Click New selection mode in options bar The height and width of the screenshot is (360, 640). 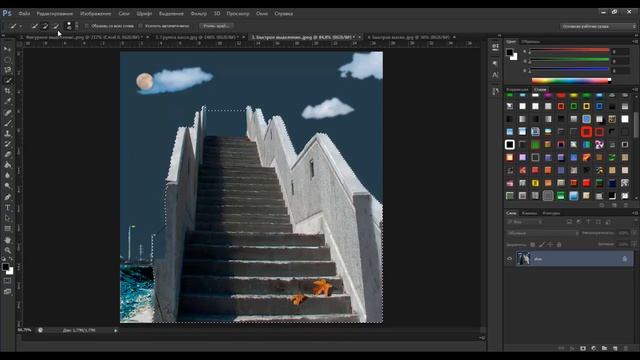click(x=35, y=26)
